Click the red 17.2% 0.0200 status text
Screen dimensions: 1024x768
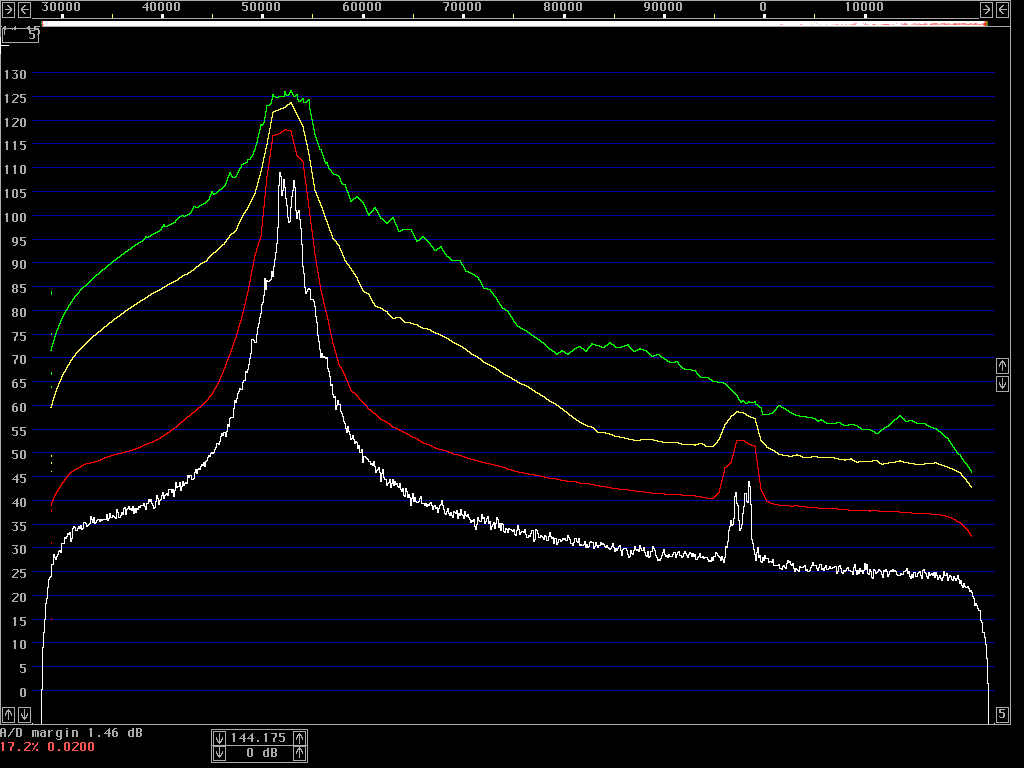point(47,746)
